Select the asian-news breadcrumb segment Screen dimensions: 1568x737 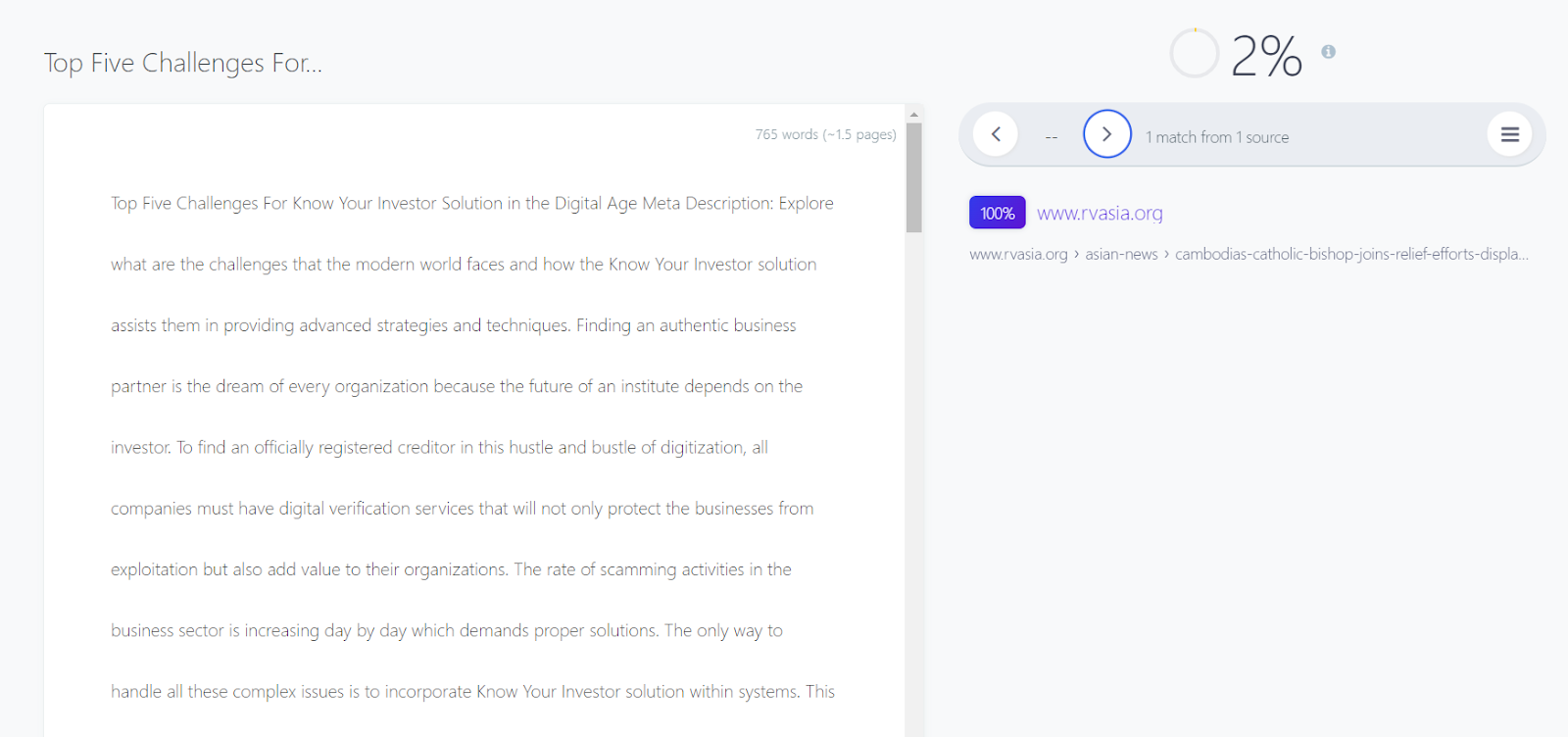coord(1121,254)
